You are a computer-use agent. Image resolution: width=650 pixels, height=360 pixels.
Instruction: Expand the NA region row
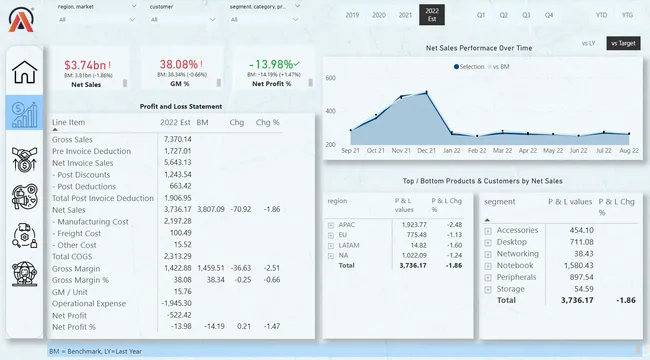331,256
